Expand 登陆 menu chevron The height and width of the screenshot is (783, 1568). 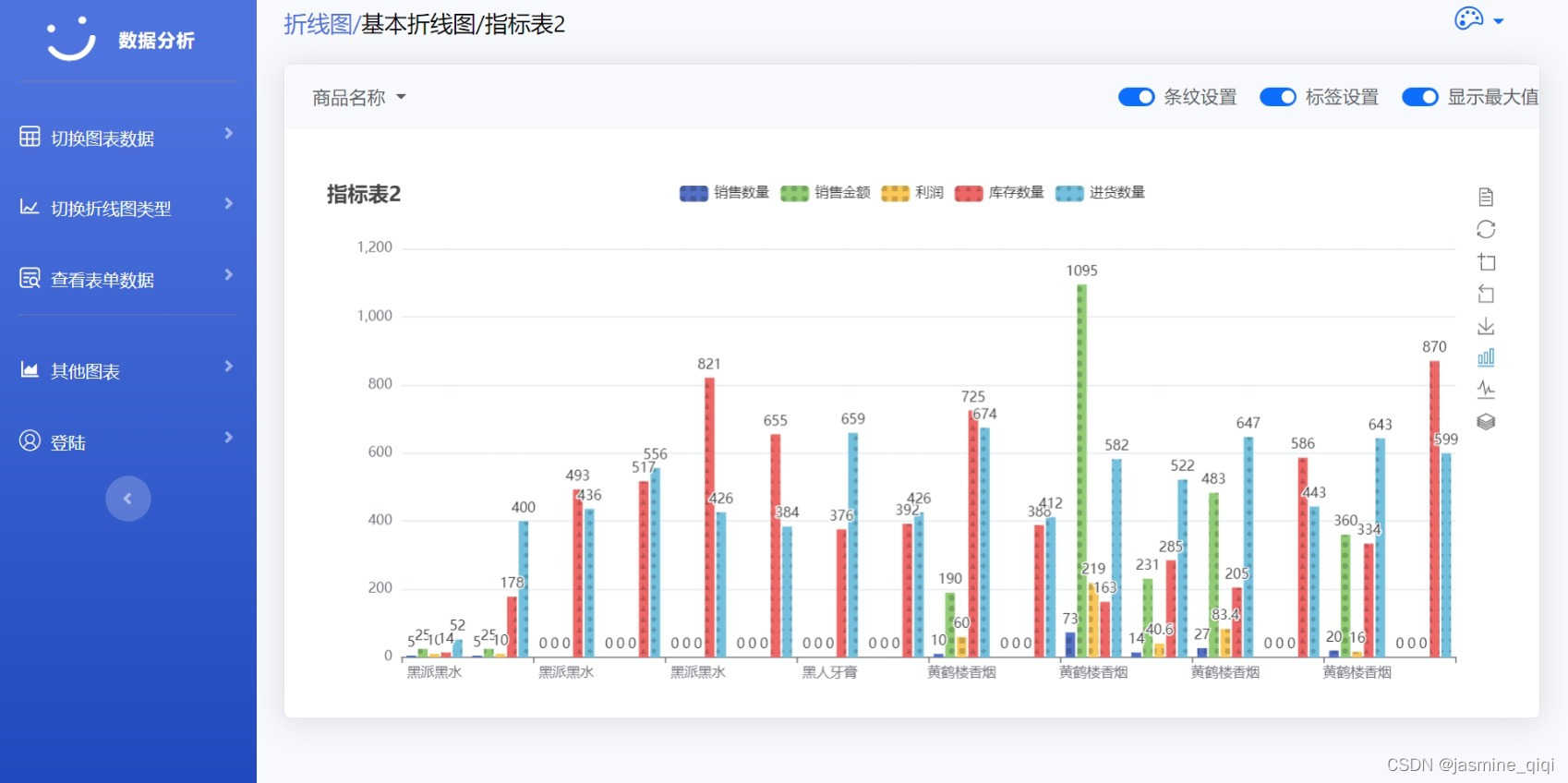229,437
